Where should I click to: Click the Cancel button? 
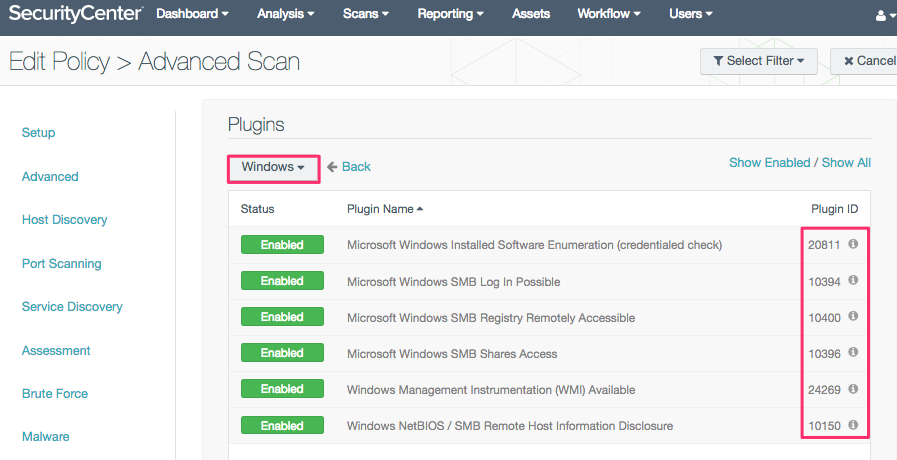tap(865, 61)
